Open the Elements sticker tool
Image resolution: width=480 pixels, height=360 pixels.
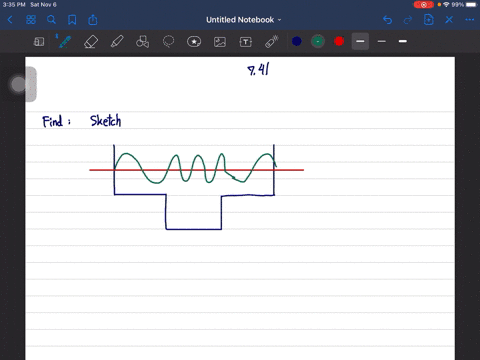pyautogui.click(x=194, y=42)
